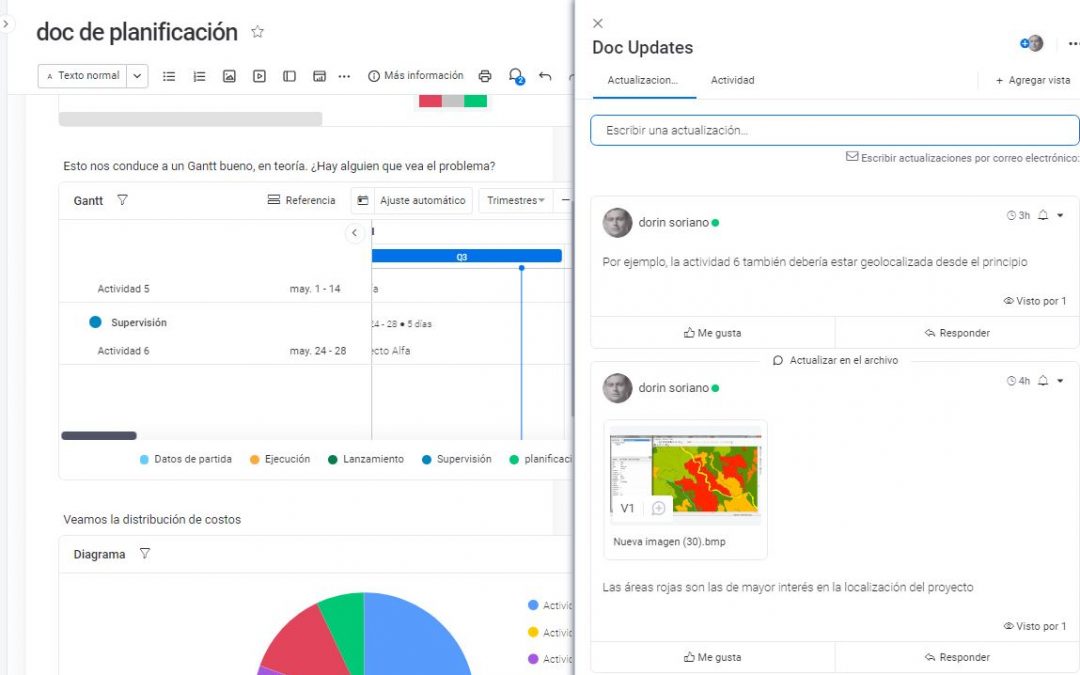Toggle the bell on the 3h update
Image resolution: width=1080 pixels, height=675 pixels.
tap(1043, 215)
